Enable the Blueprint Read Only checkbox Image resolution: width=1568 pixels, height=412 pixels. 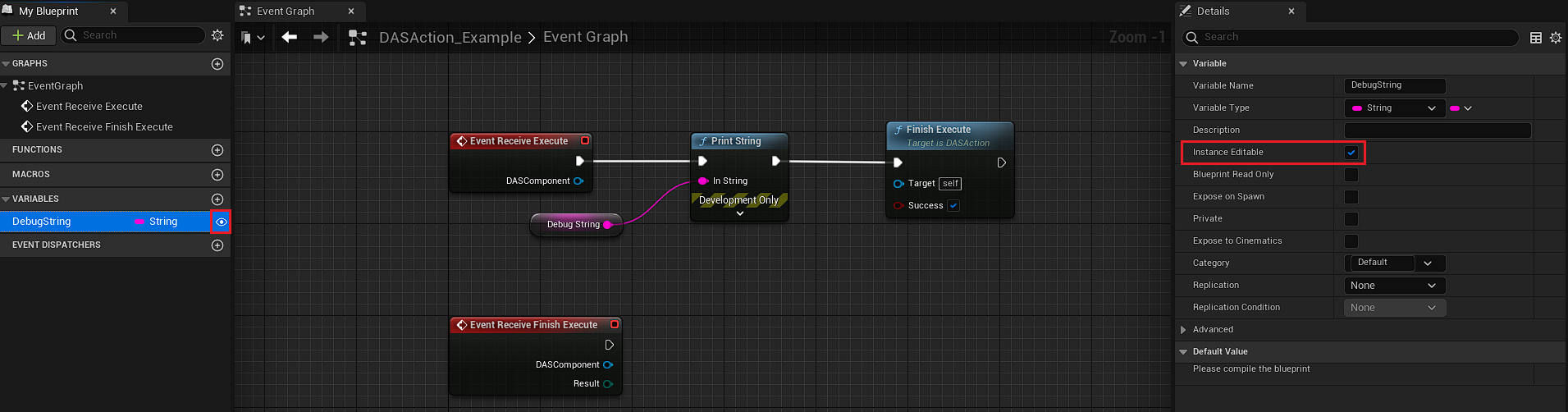pos(1351,175)
